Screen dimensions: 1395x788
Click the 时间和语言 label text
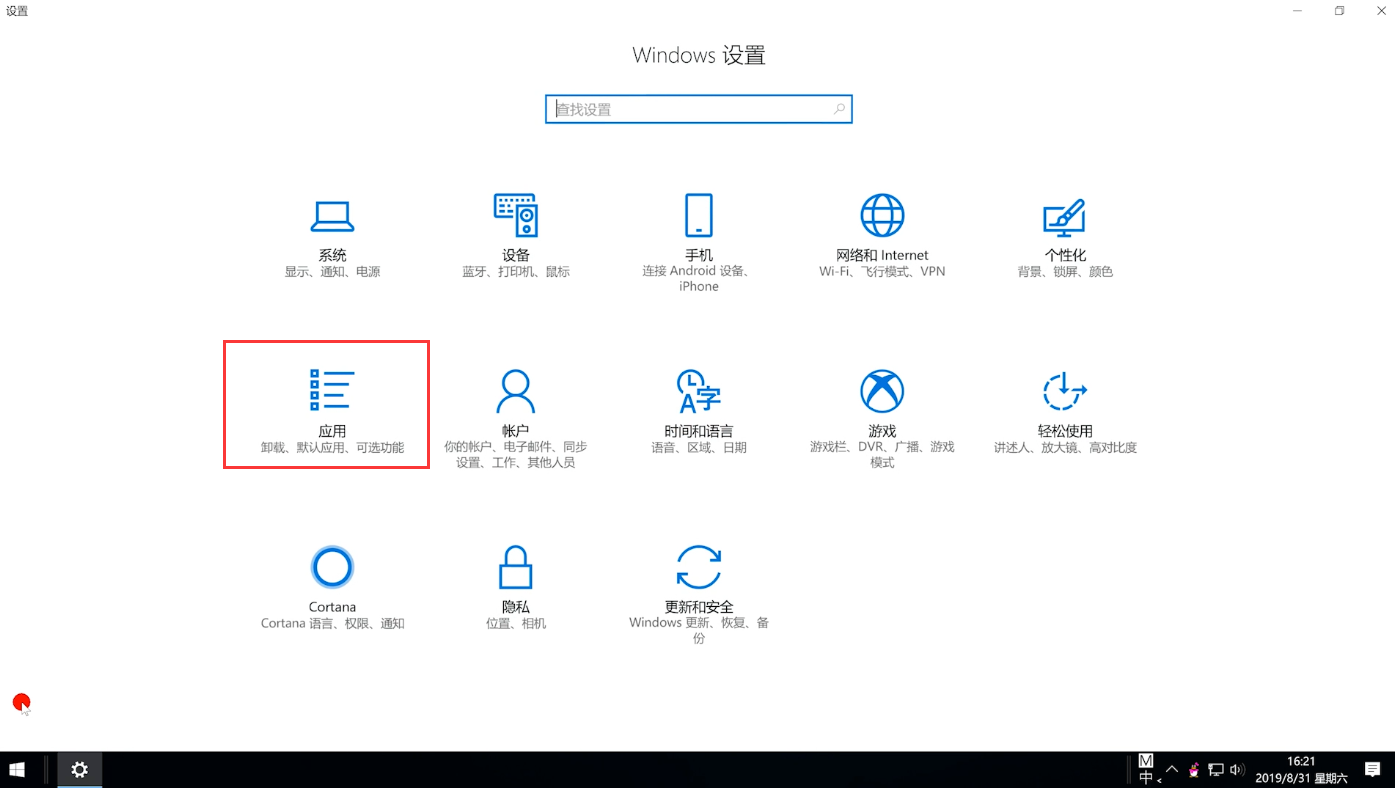tap(699, 431)
